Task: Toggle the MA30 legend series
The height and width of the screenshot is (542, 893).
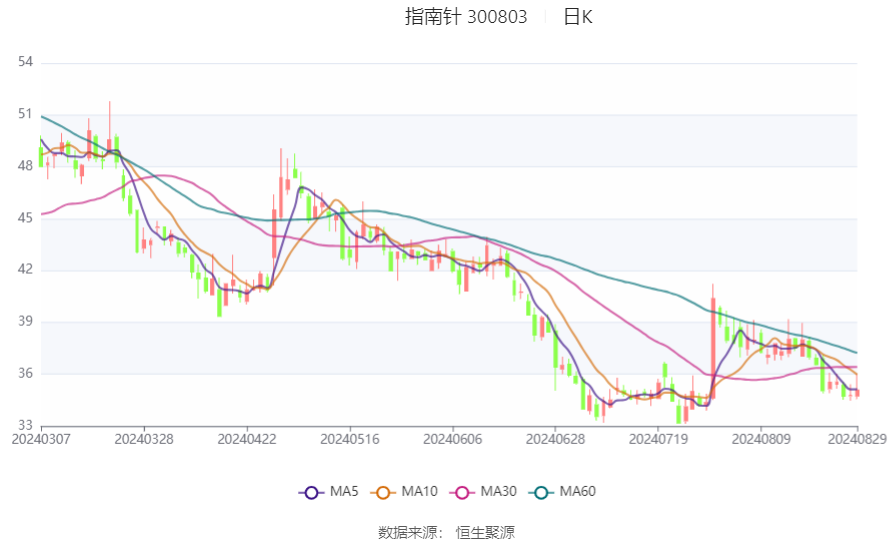Action: pos(483,492)
